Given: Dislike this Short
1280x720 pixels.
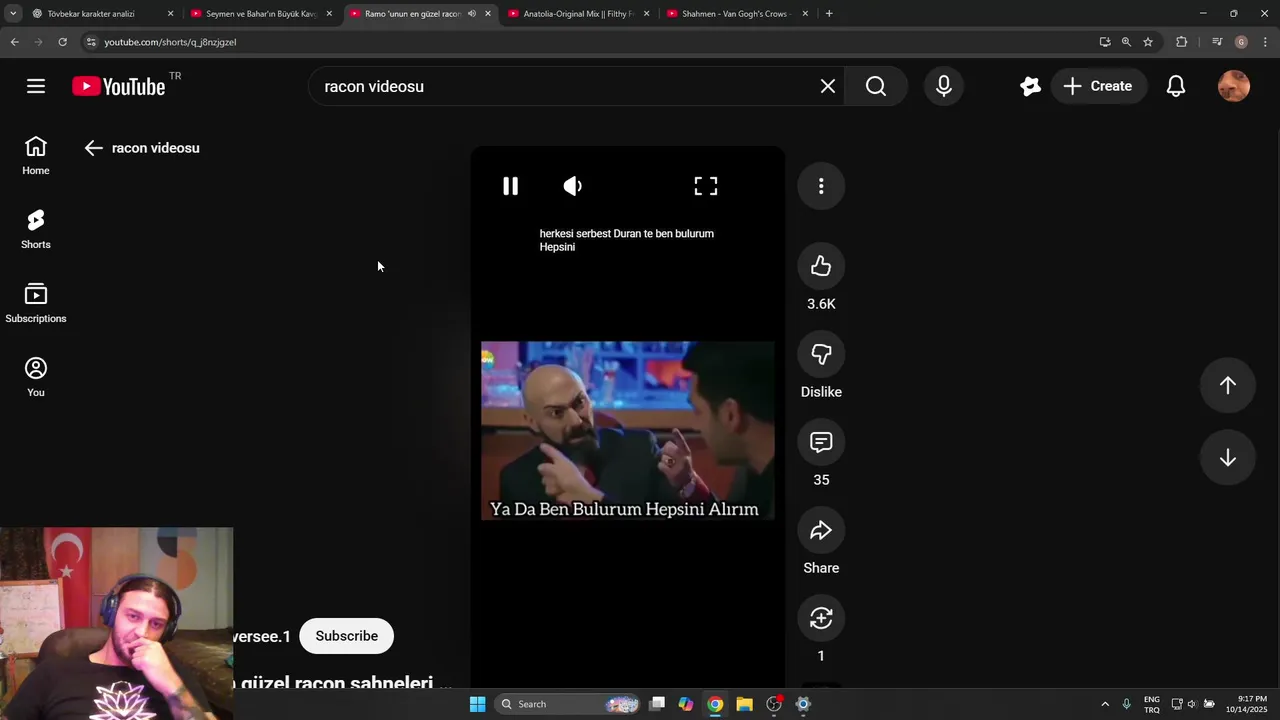Looking at the screenshot, I should (821, 354).
